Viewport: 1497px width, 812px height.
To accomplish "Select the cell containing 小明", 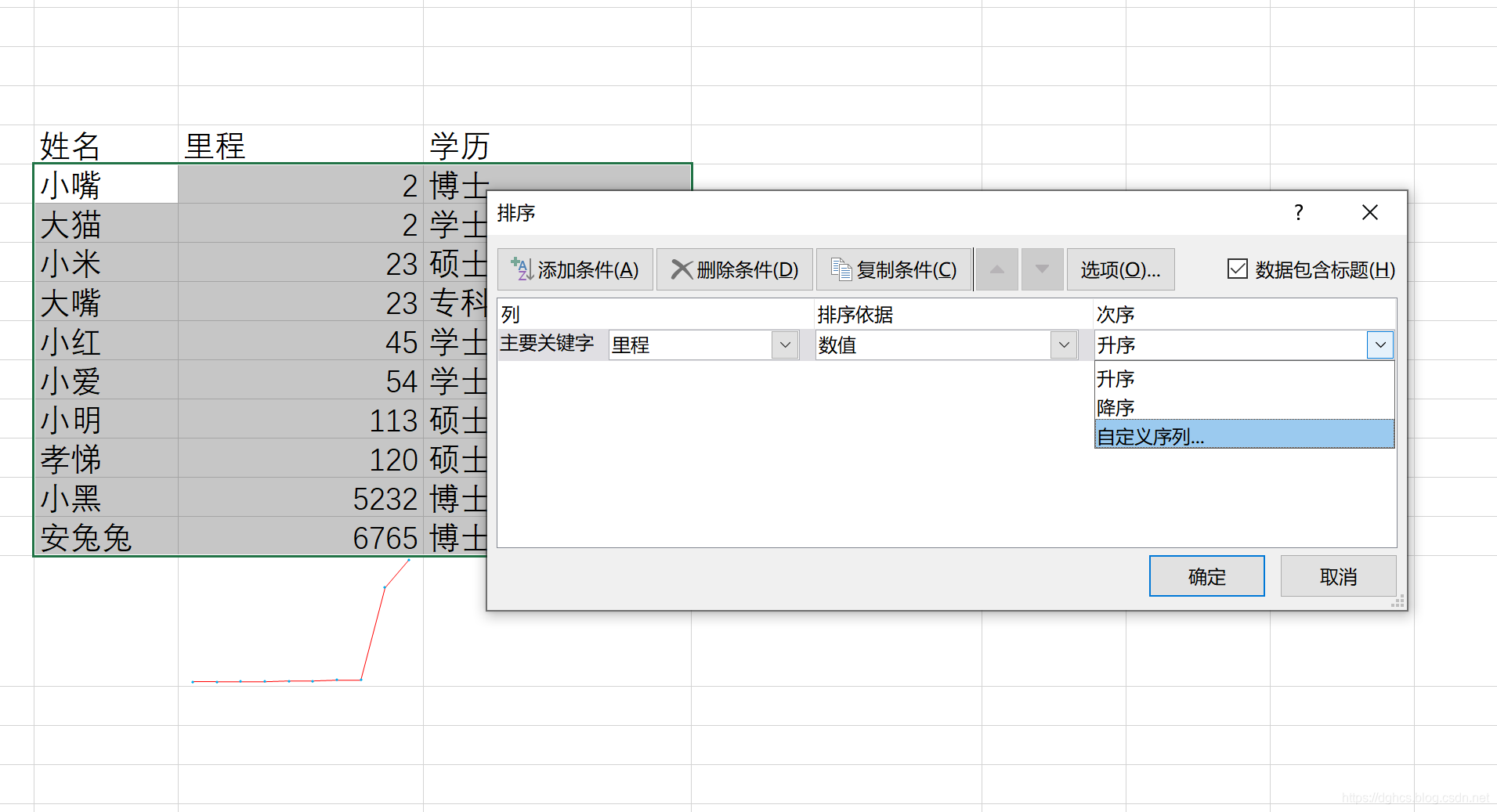I will tap(106, 419).
